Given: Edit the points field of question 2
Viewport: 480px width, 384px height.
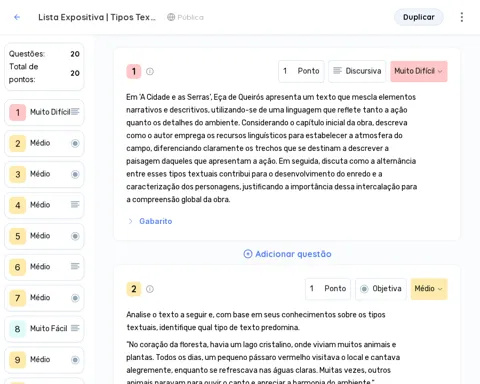Looking at the screenshot, I should tap(328, 289).
